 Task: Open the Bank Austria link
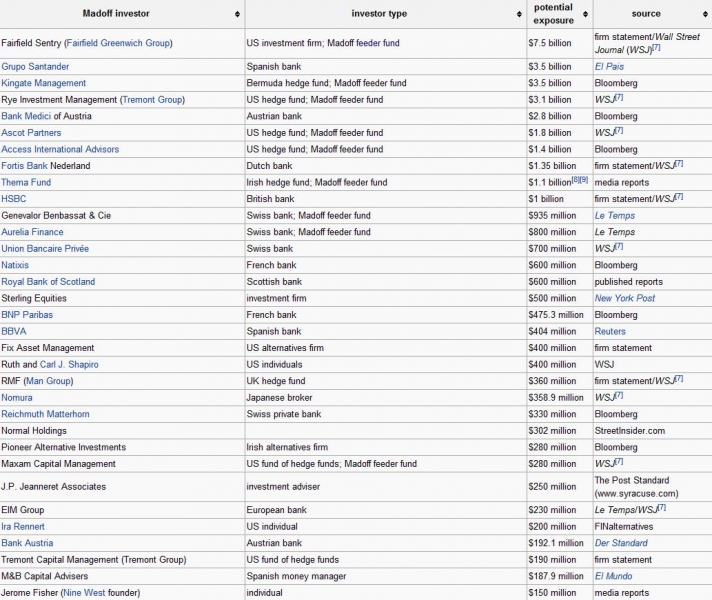point(27,543)
